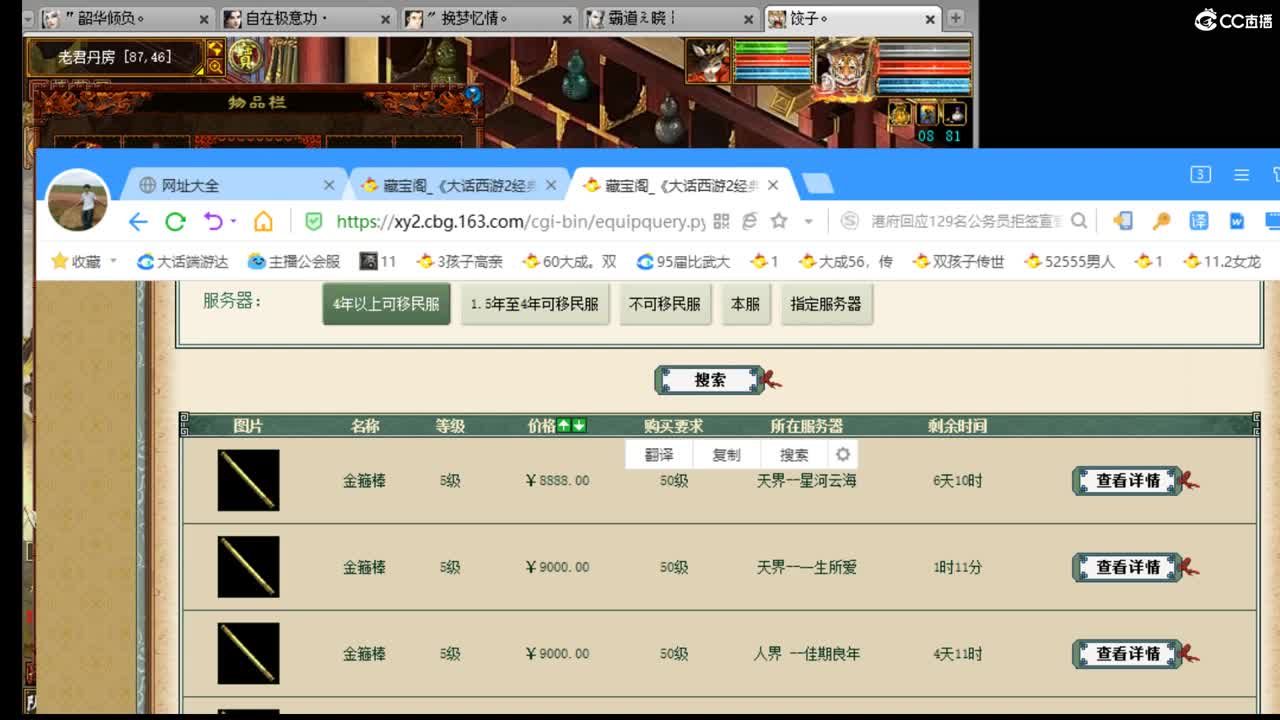Add a new game window tab with plus

[955, 18]
